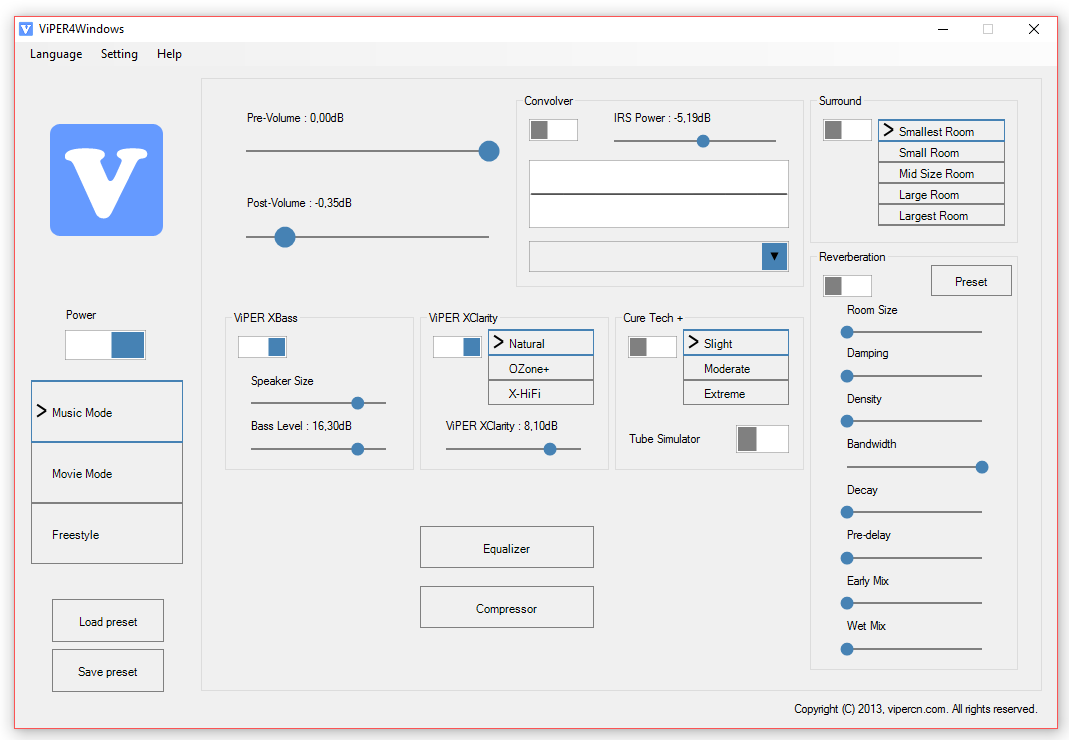The image size is (1069, 740).
Task: Open the Equalizer
Action: 507,547
